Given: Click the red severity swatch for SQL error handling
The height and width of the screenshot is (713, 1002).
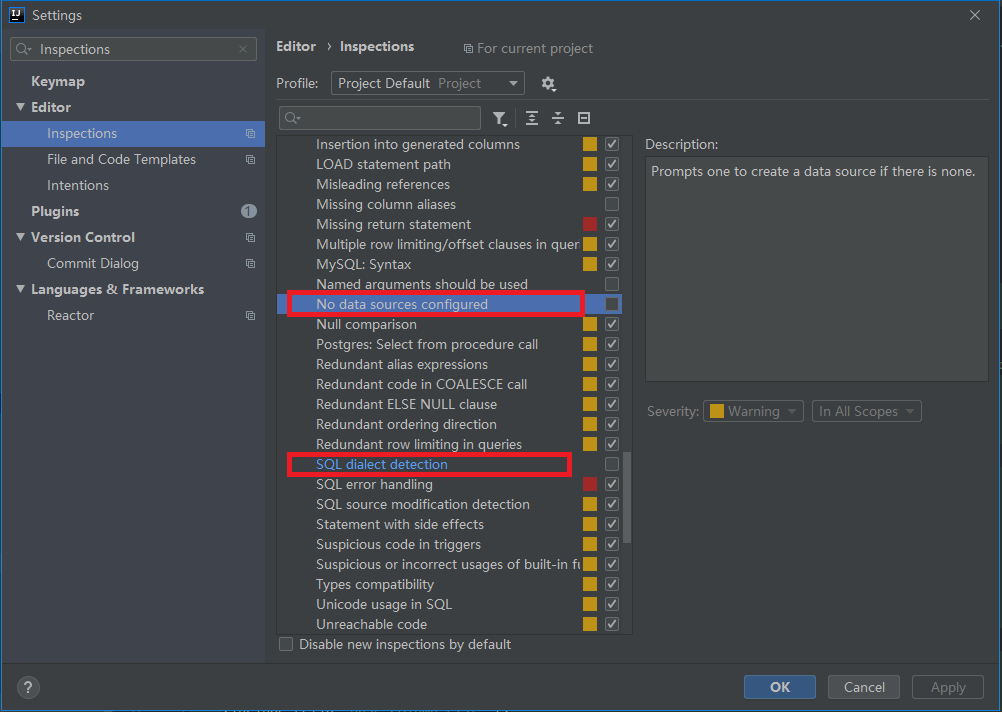Looking at the screenshot, I should 590,484.
